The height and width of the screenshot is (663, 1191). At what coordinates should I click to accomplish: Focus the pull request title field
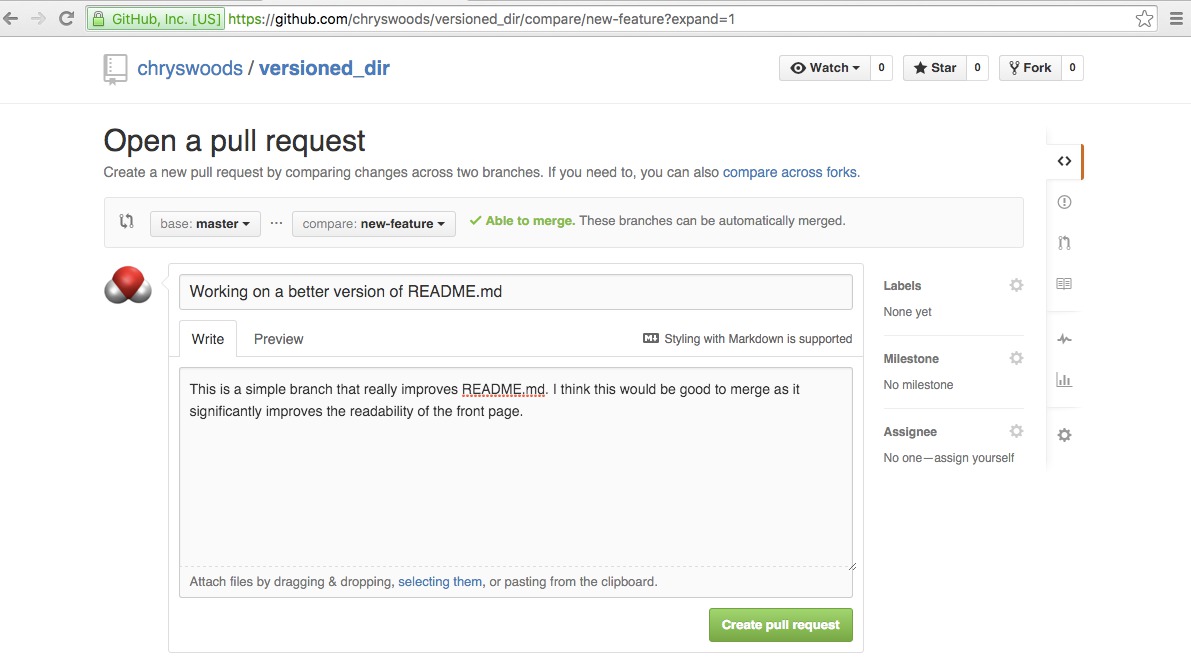(x=516, y=292)
